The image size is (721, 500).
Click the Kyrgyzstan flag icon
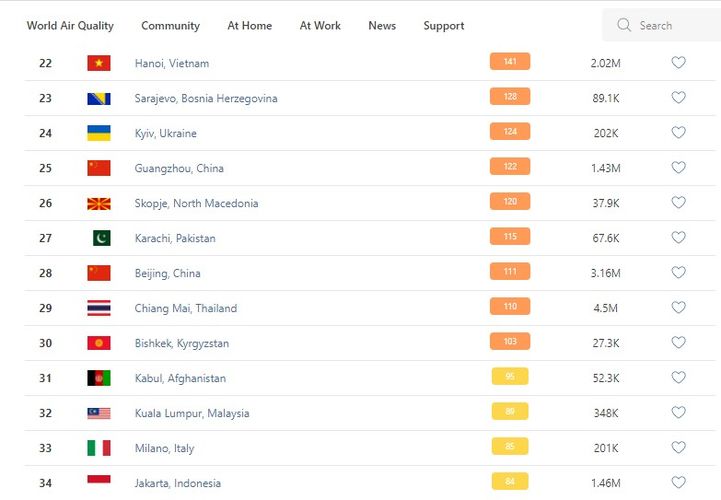(99, 343)
